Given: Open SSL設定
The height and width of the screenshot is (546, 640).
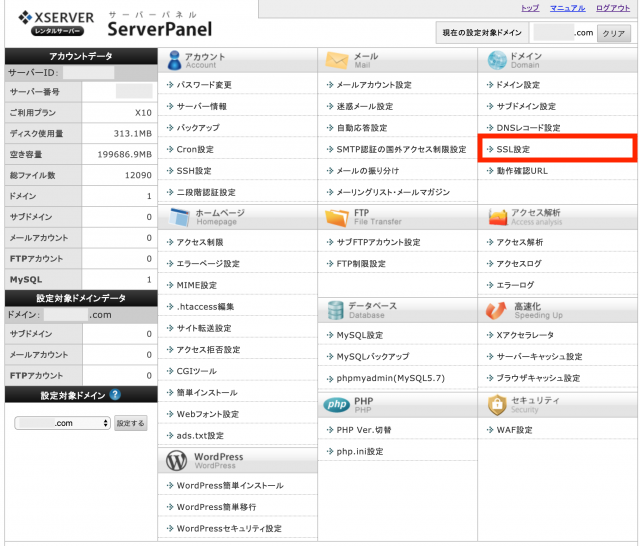Looking at the screenshot, I should pos(513,149).
